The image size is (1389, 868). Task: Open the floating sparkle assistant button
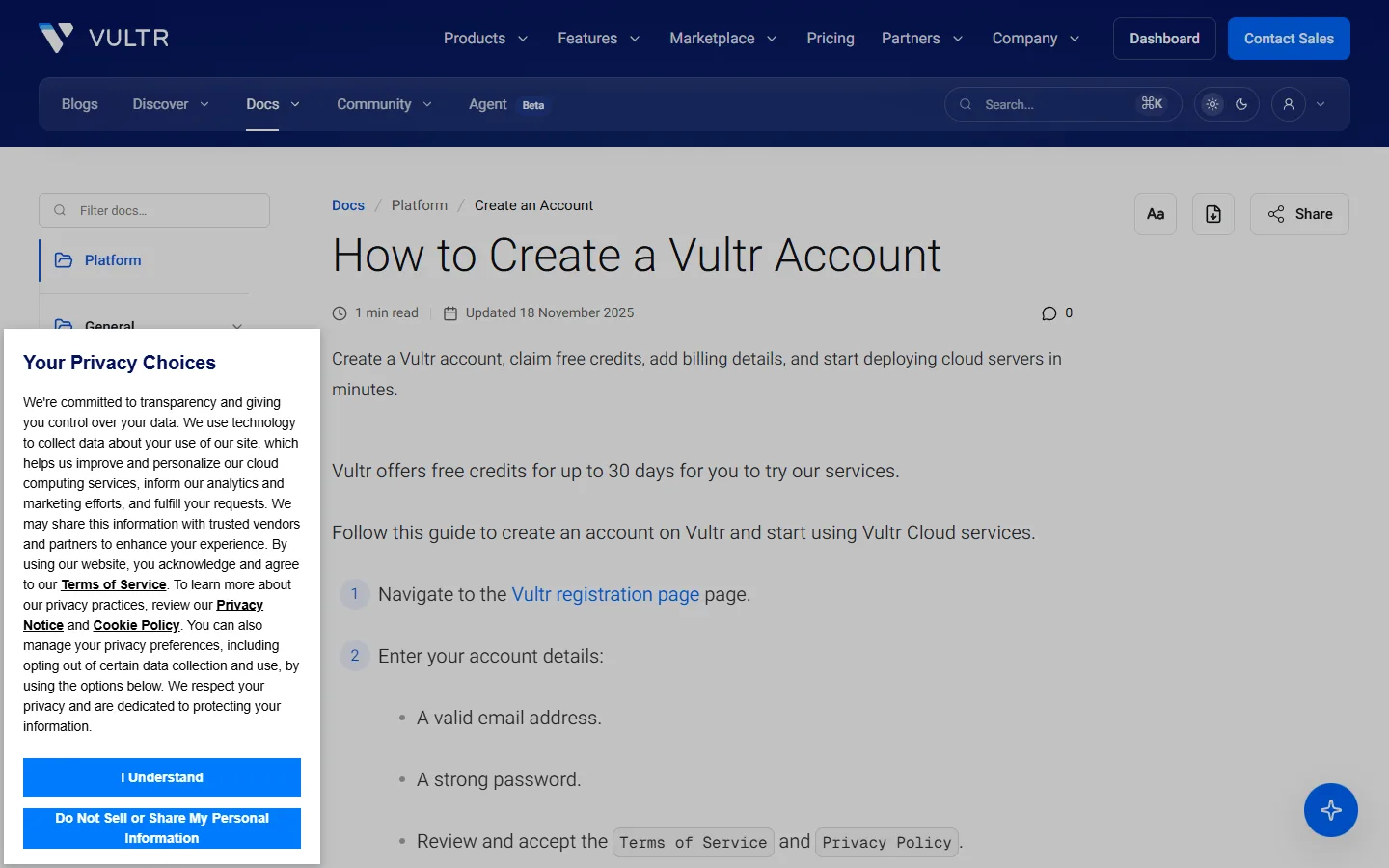pyautogui.click(x=1331, y=810)
